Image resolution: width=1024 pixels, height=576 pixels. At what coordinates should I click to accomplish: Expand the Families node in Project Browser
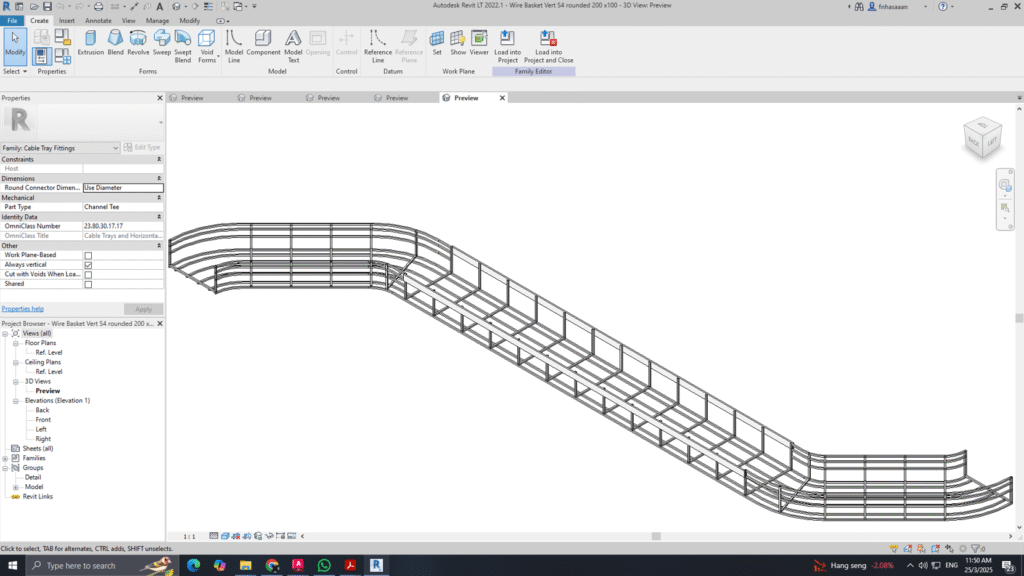pyautogui.click(x=5, y=458)
